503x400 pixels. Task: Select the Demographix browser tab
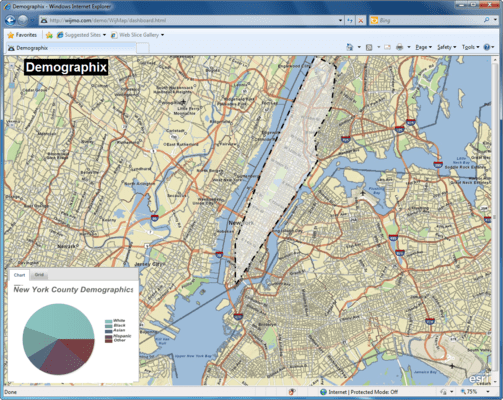[71, 48]
